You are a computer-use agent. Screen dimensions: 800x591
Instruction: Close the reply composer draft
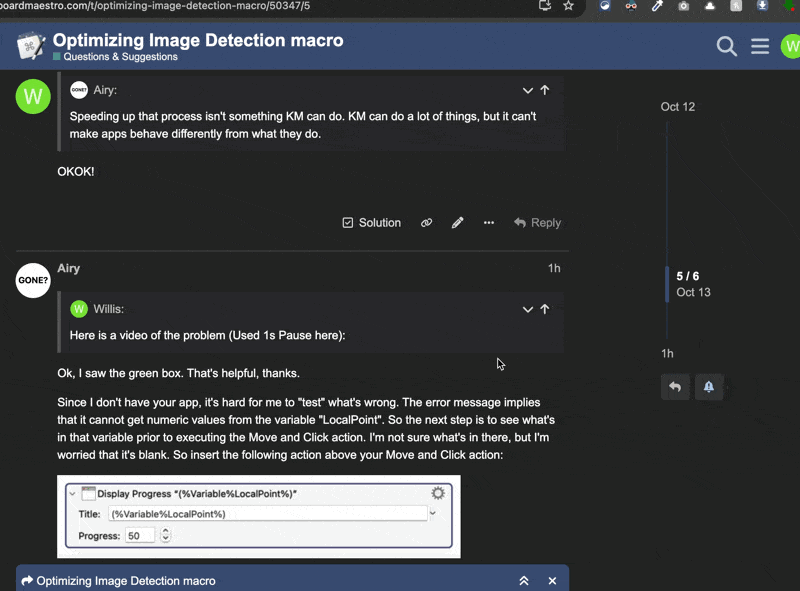click(552, 581)
